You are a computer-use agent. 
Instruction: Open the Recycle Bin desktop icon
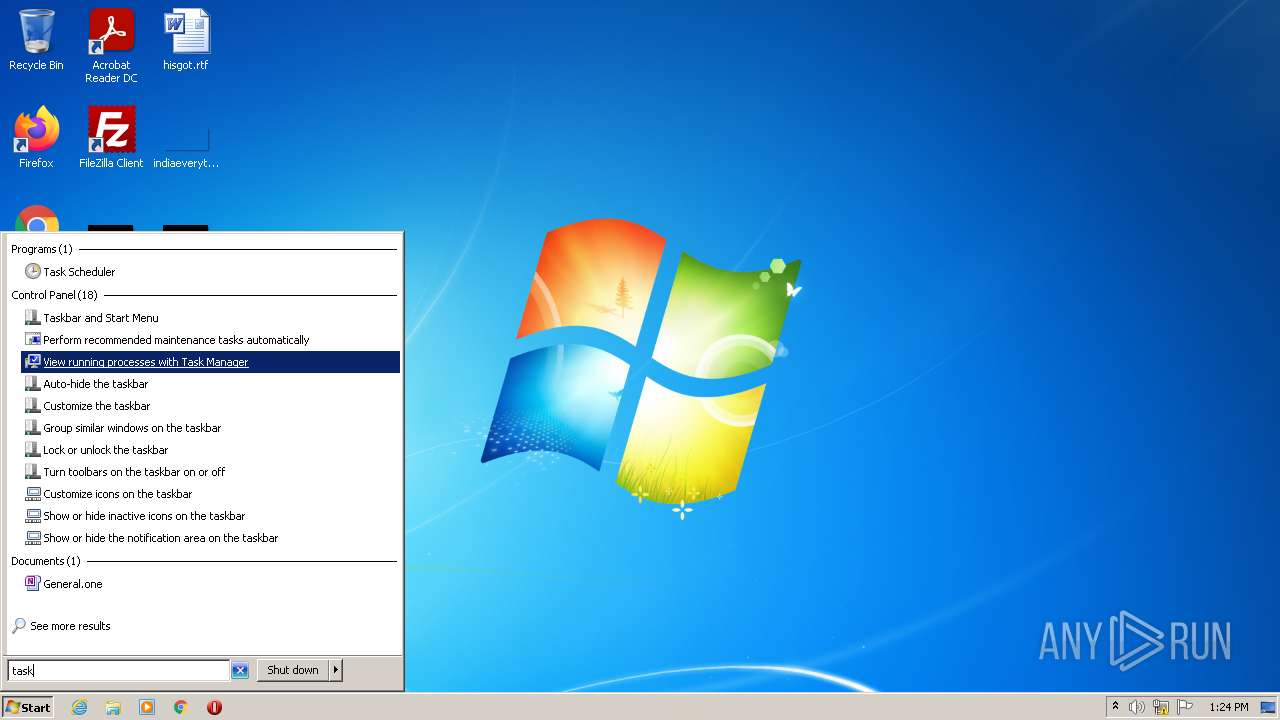click(36, 40)
